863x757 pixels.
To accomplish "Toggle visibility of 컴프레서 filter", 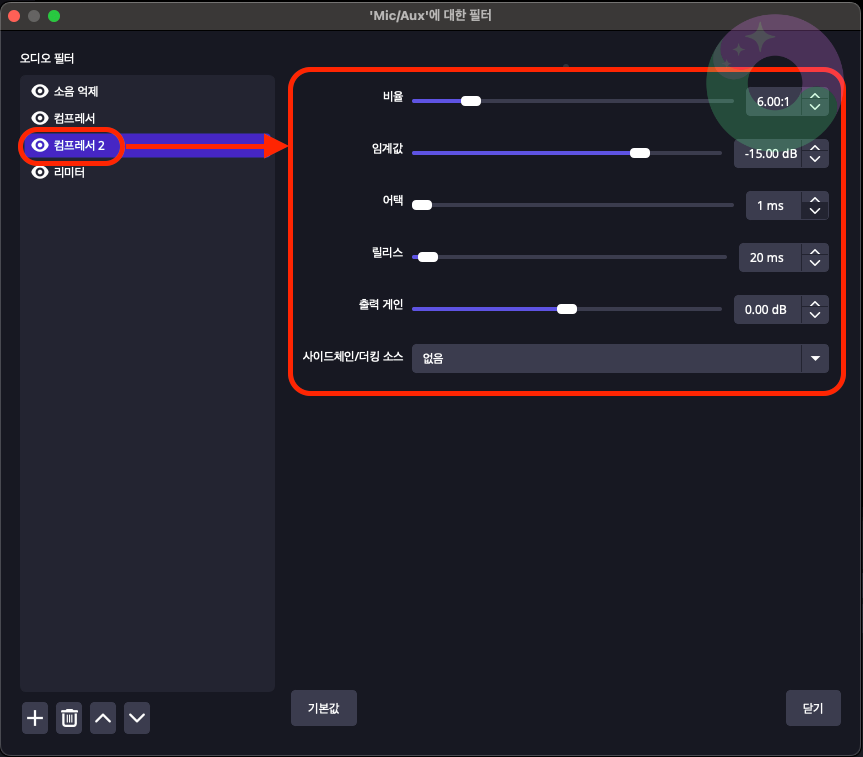I will click(40, 118).
